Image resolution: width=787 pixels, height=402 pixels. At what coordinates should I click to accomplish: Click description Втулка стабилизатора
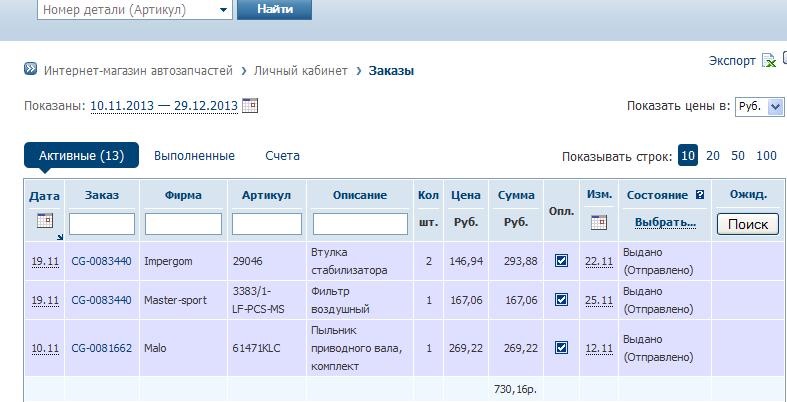tap(349, 261)
